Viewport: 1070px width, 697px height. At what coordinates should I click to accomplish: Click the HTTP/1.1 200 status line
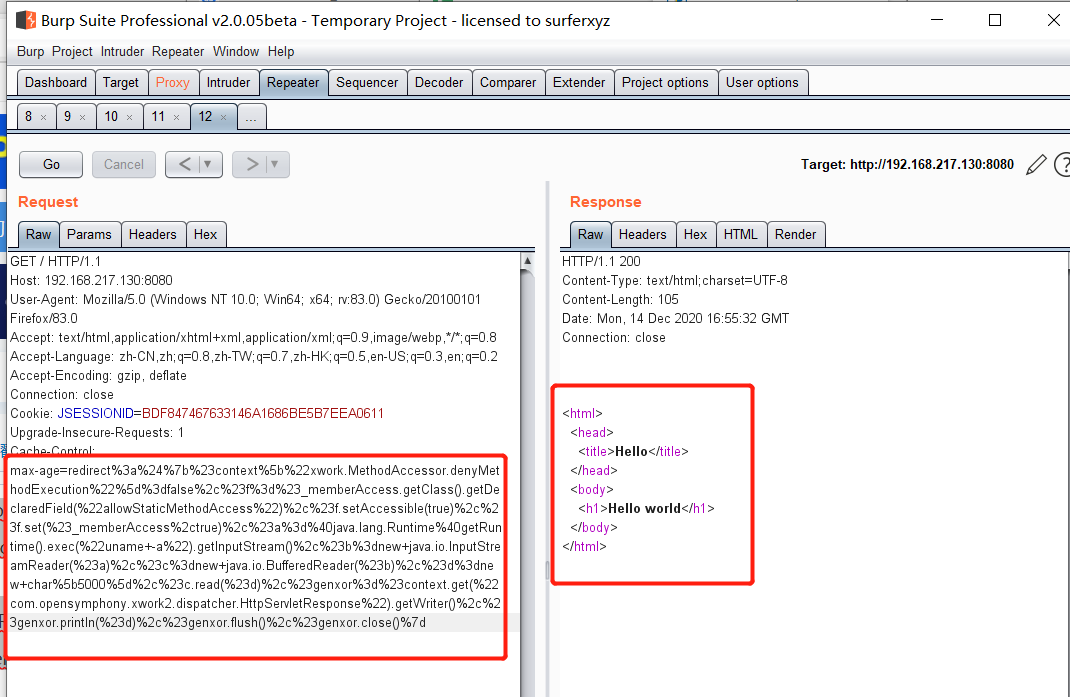tap(601, 261)
